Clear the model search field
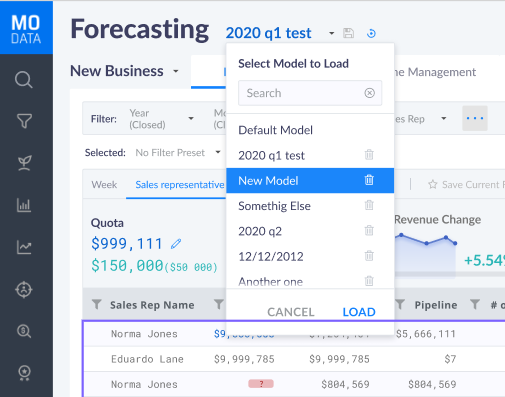 369,93
